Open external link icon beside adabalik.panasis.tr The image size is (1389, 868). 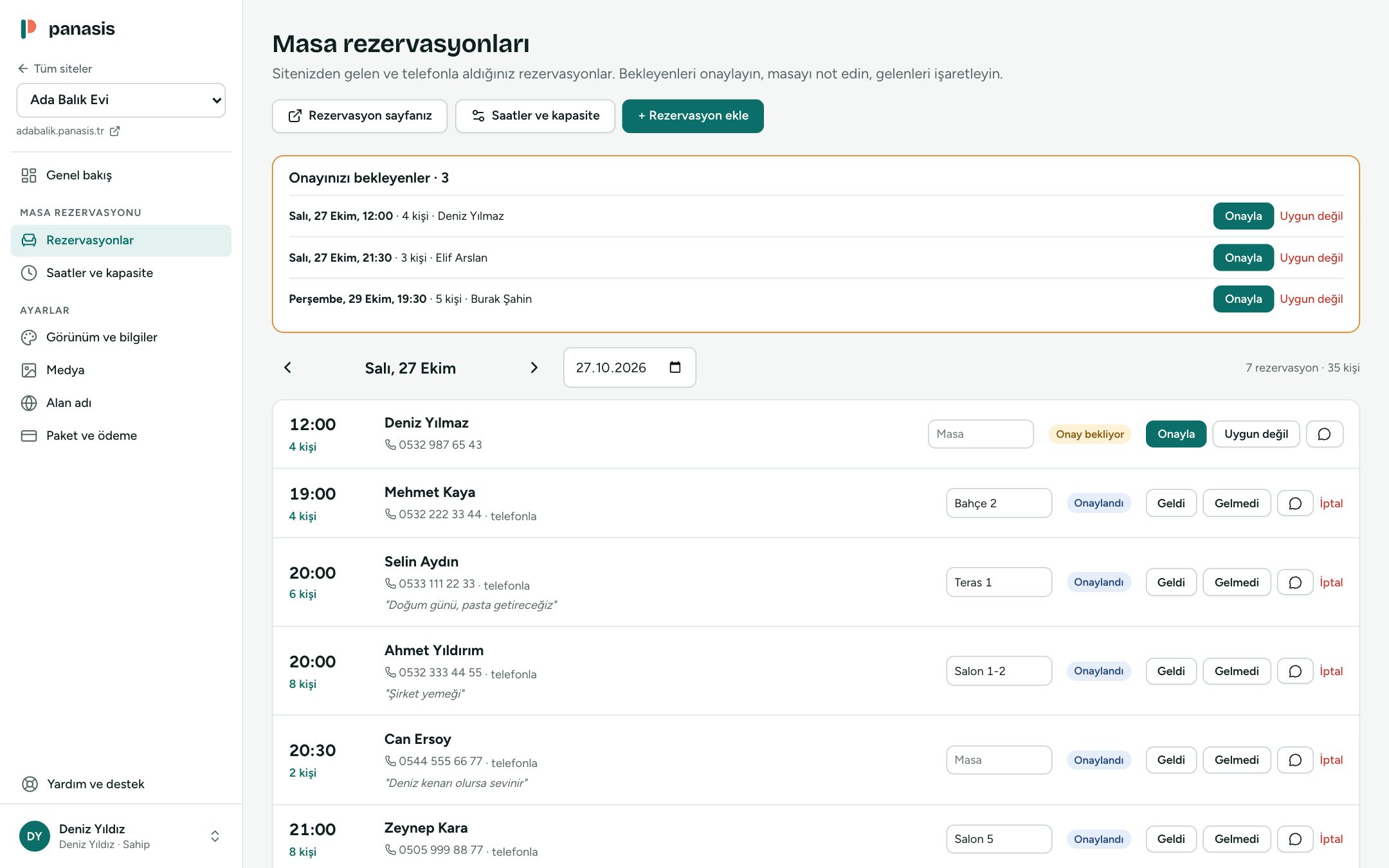(114, 131)
